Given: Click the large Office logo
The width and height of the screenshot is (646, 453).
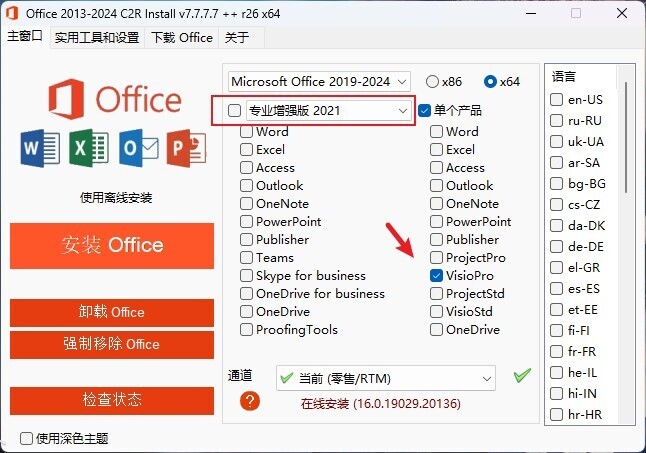Looking at the screenshot, I should [115, 99].
